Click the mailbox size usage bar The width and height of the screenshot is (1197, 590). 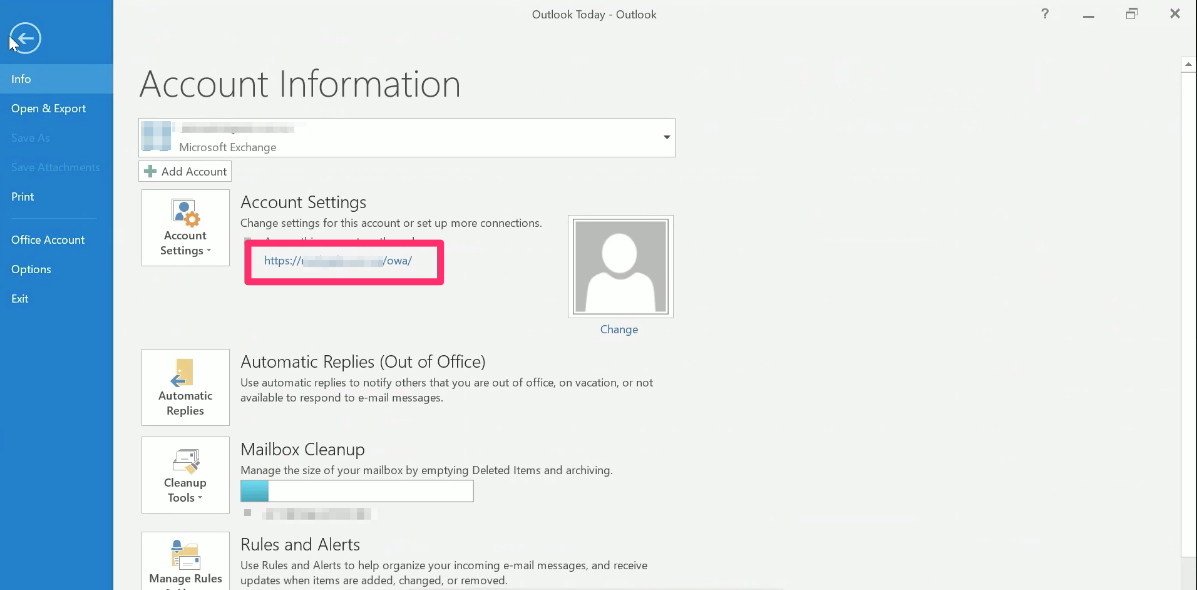coord(356,491)
